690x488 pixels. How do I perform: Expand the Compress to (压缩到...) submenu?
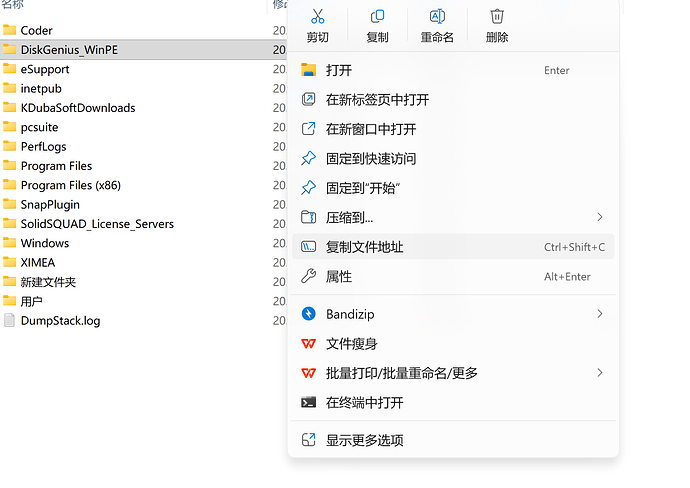pyautogui.click(x=453, y=218)
